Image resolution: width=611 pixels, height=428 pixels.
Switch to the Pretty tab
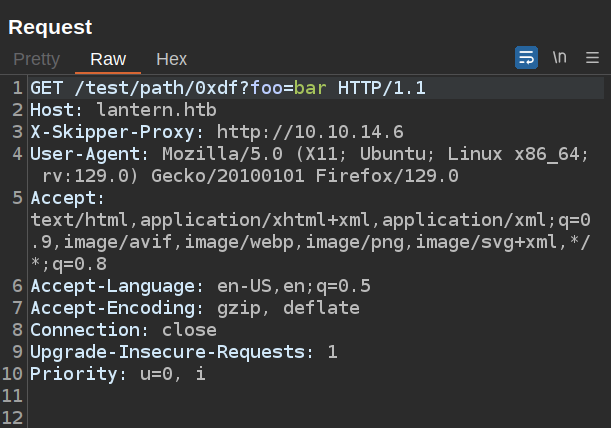coord(36,59)
